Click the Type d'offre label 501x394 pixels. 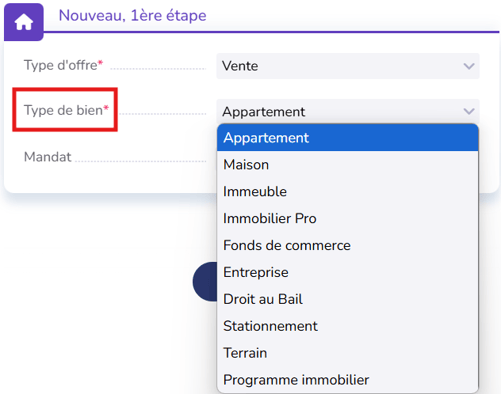coord(63,65)
